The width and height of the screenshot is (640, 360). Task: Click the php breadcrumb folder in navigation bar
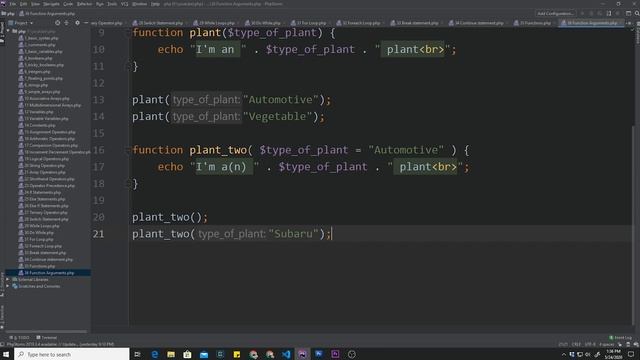point(8,13)
